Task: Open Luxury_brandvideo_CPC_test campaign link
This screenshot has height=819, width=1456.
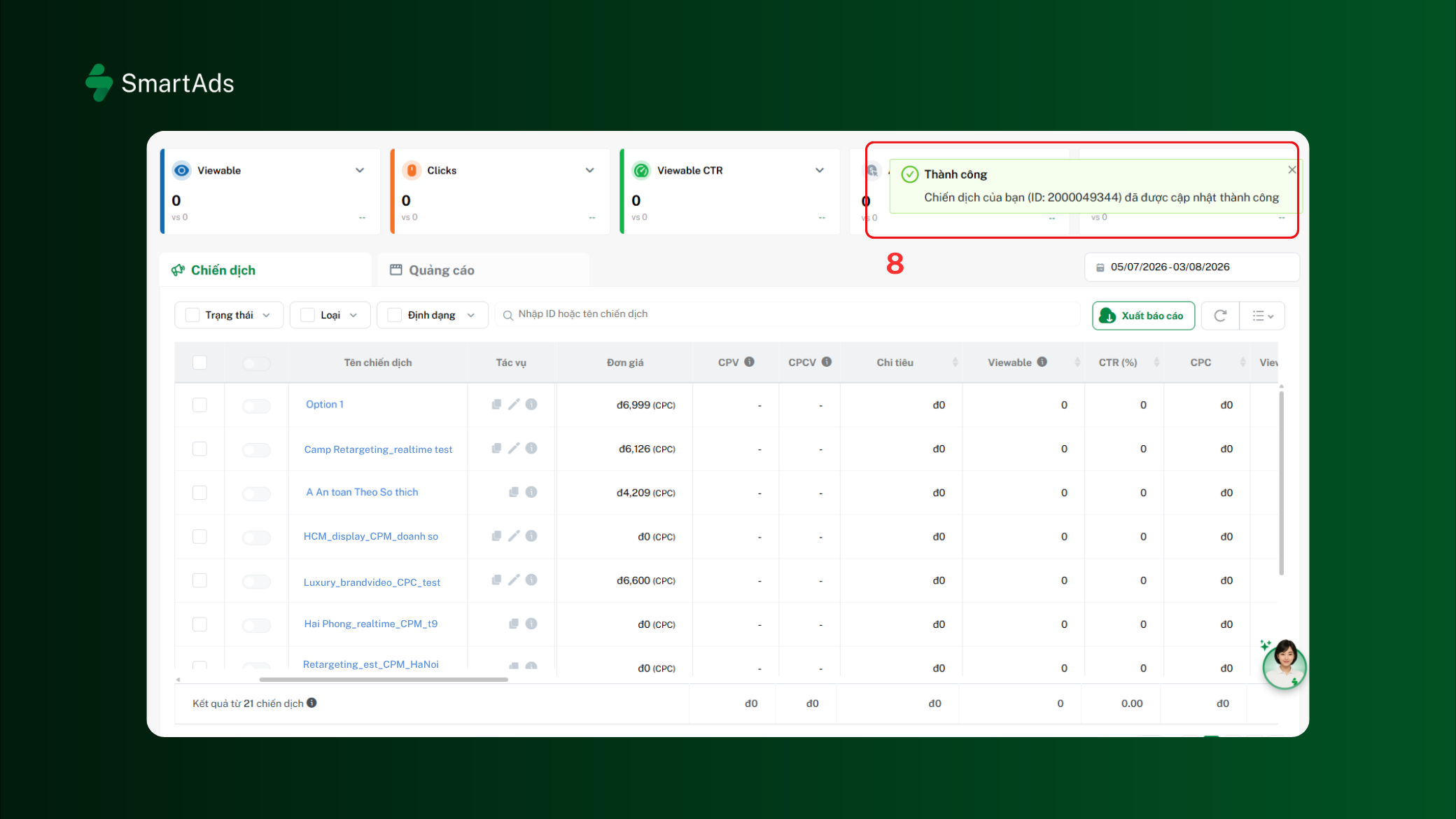Action: (372, 582)
